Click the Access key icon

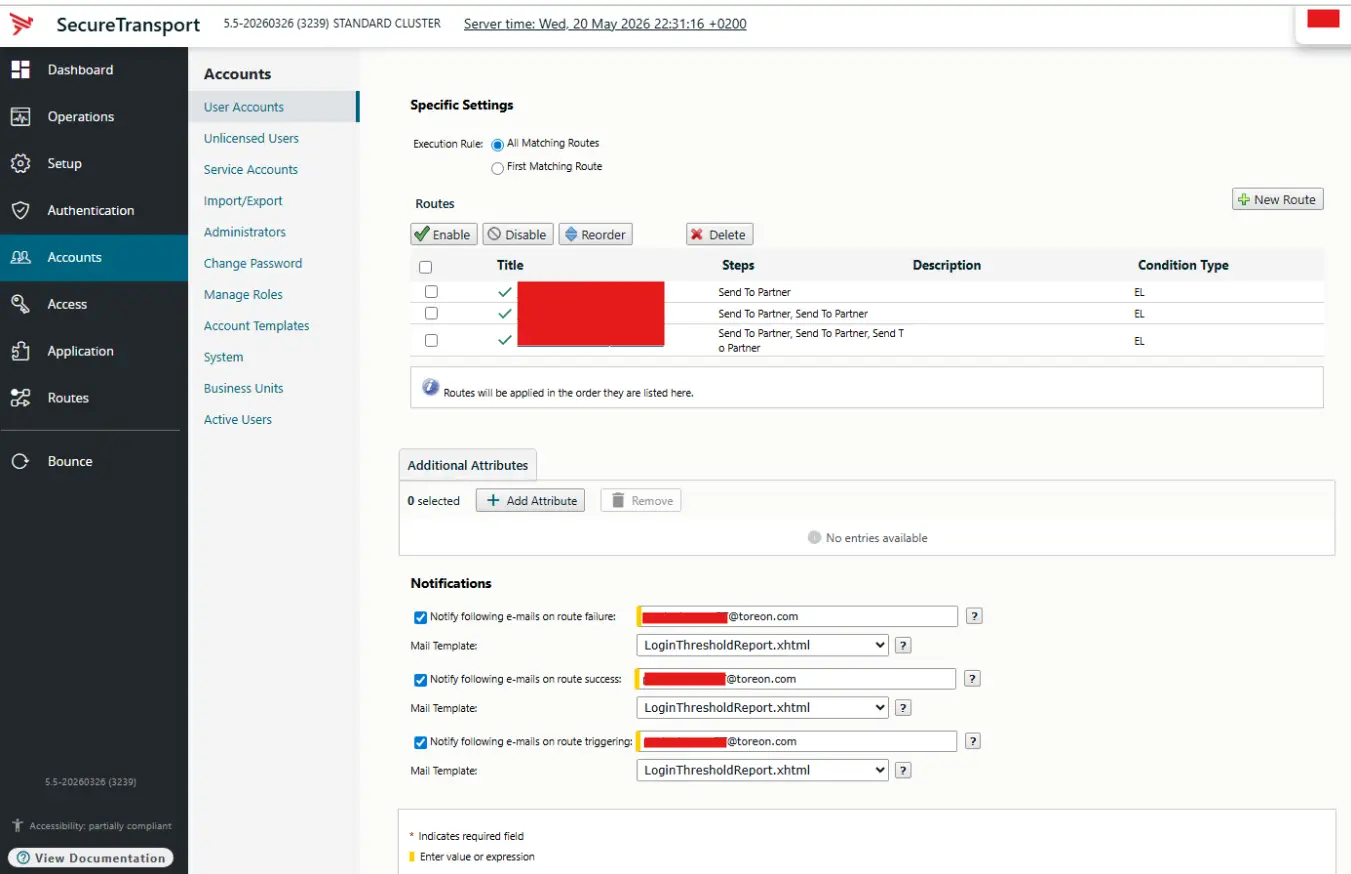click(x=20, y=304)
